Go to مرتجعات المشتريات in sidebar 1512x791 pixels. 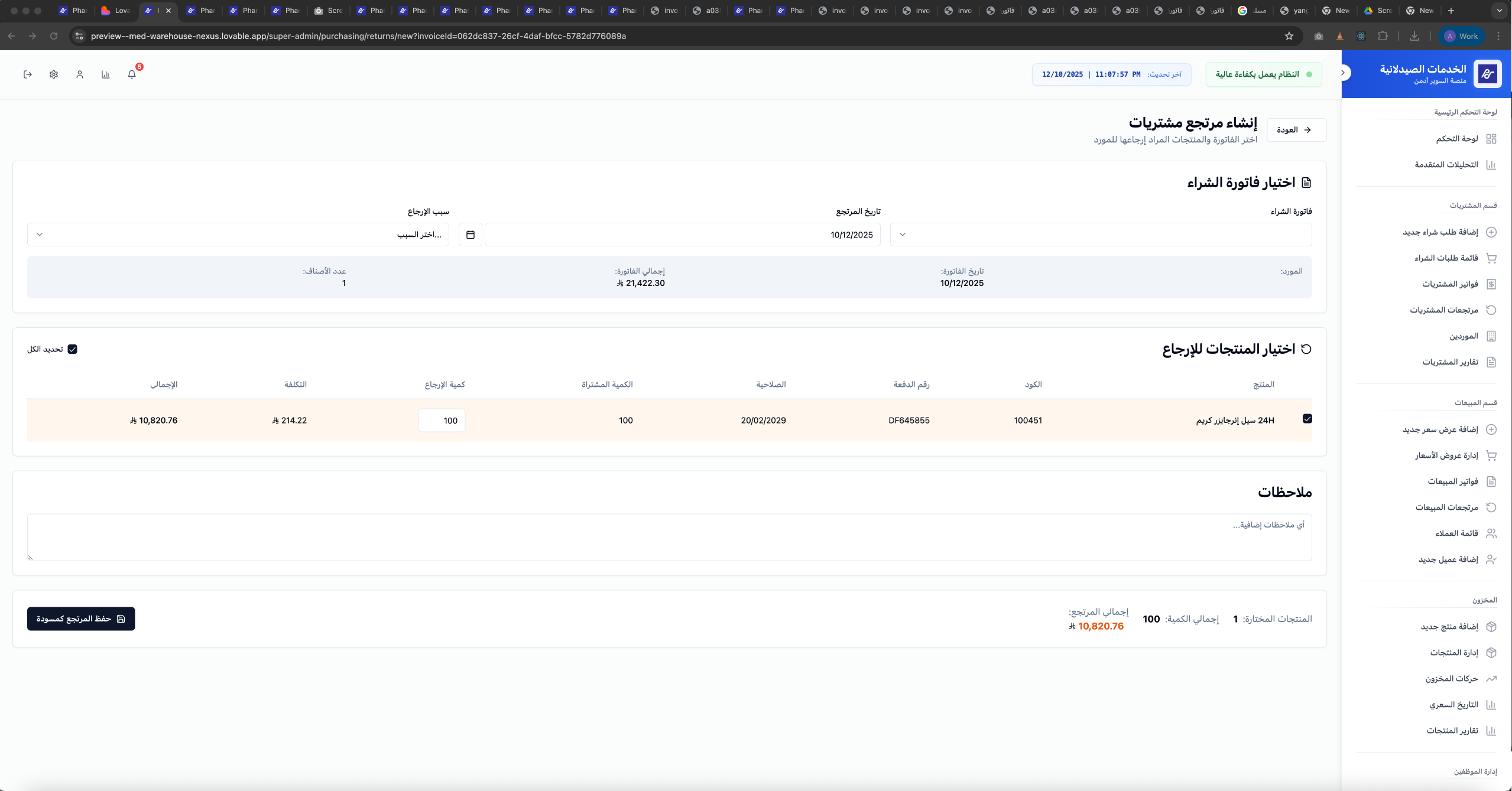(x=1452, y=310)
